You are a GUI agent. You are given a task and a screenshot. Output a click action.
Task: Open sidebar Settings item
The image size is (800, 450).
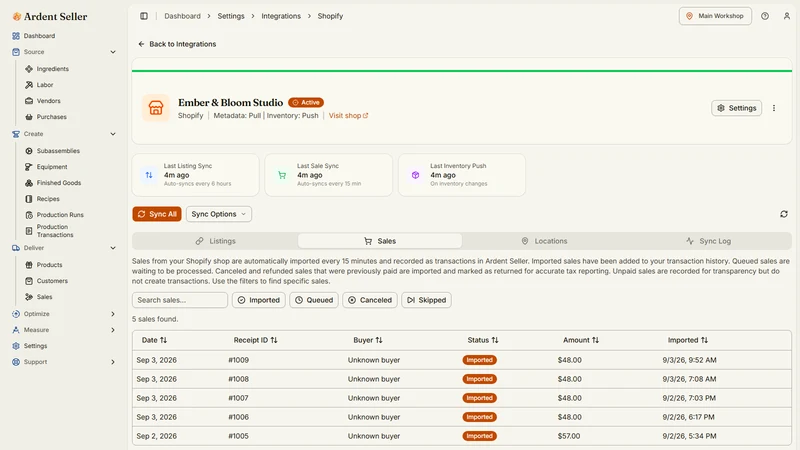(x=35, y=346)
